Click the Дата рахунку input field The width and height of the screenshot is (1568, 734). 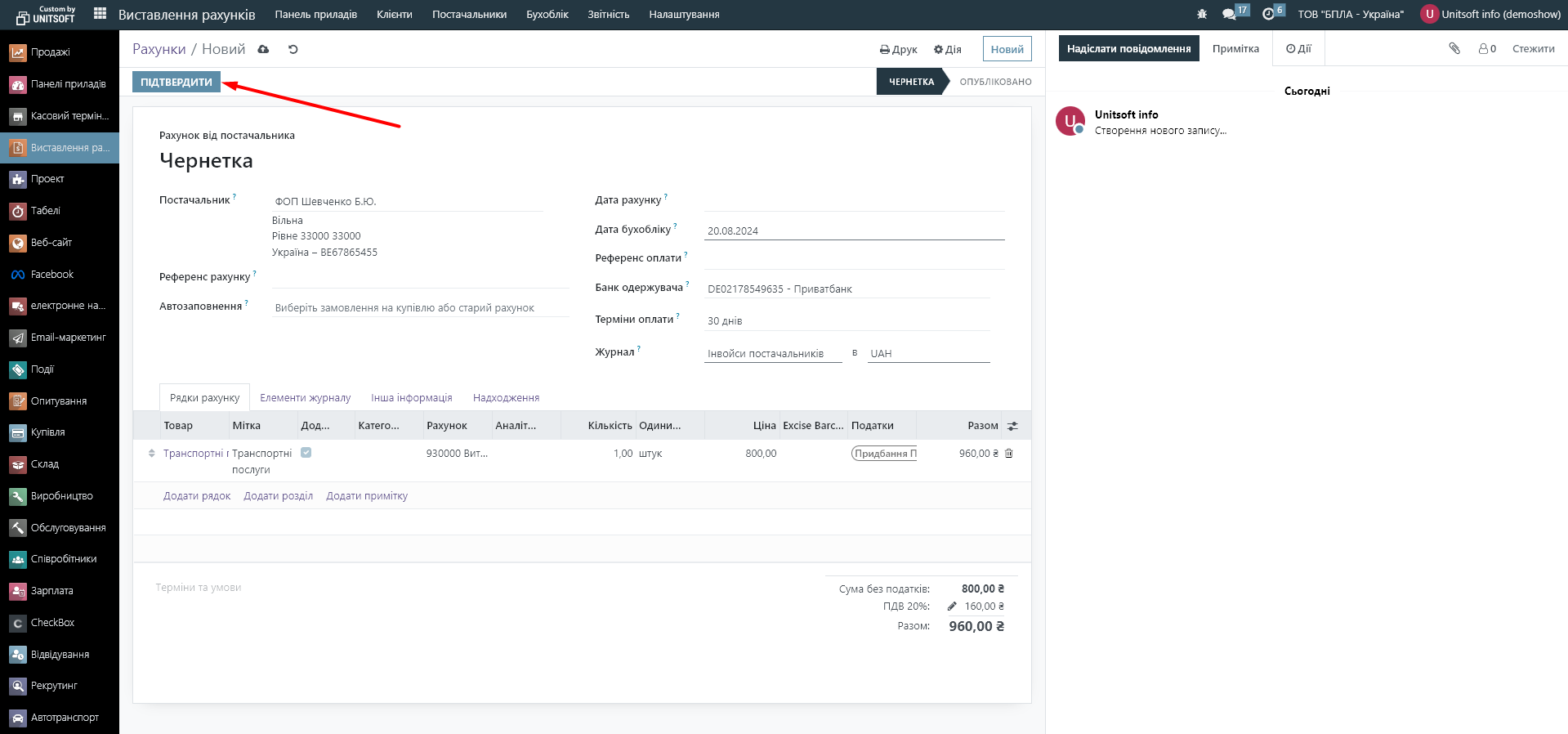point(853,201)
